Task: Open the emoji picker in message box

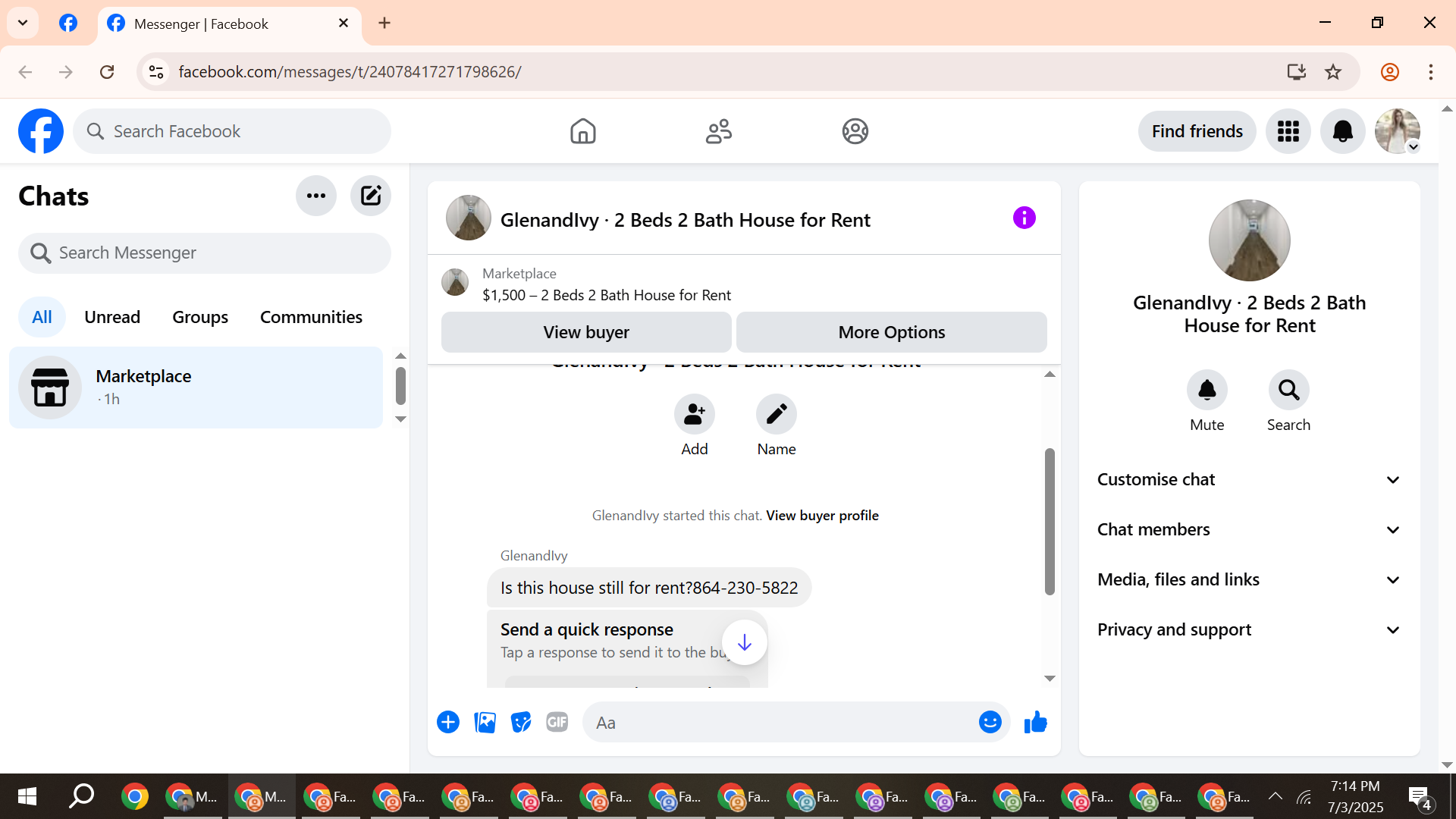Action: [990, 723]
